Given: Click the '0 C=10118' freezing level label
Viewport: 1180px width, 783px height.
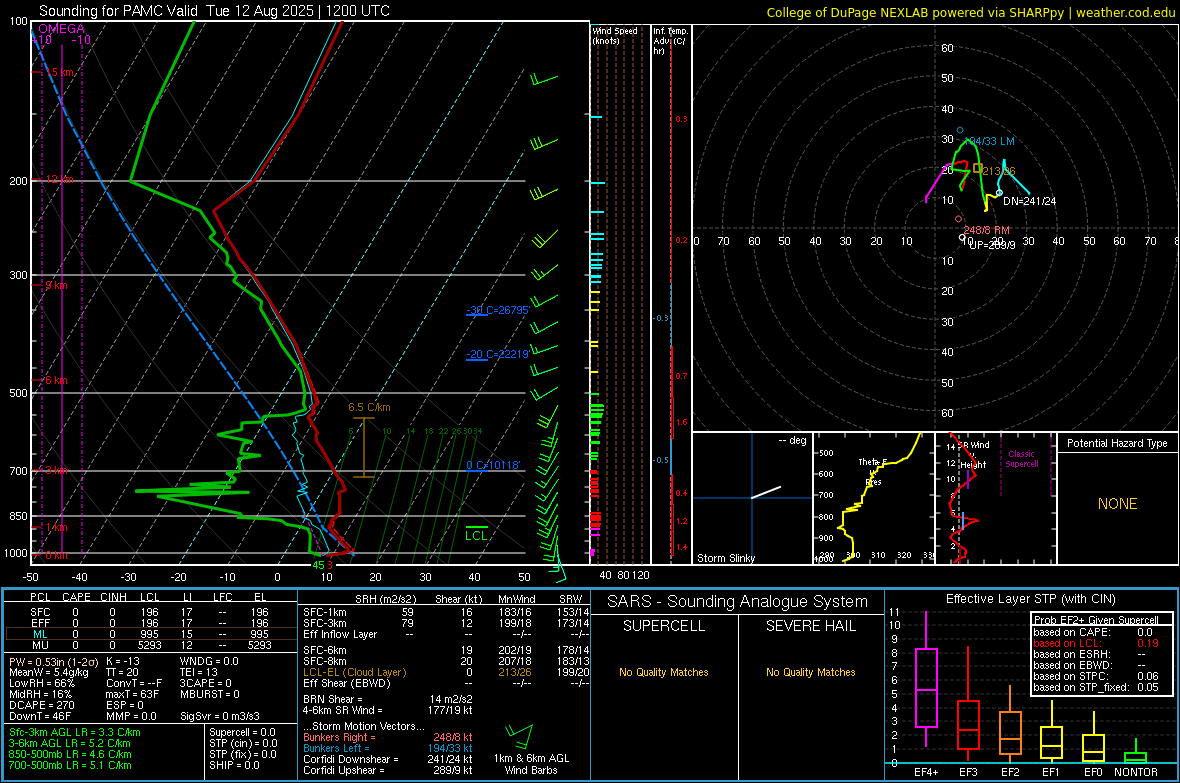Looking at the screenshot, I should [493, 465].
